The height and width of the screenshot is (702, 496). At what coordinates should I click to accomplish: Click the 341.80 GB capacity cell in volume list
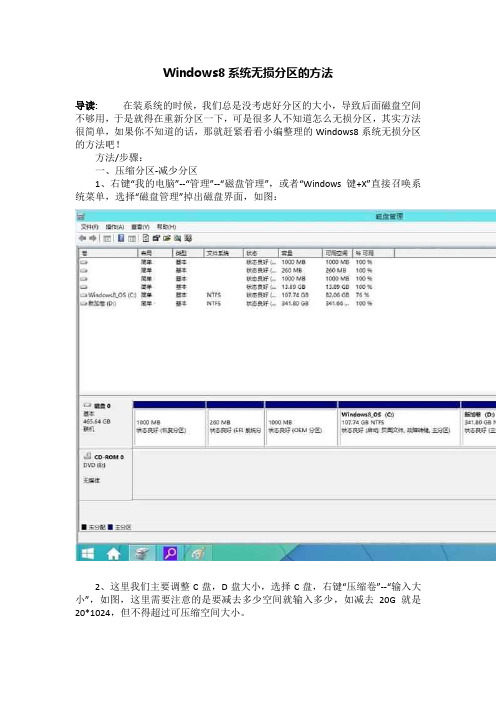tap(295, 304)
